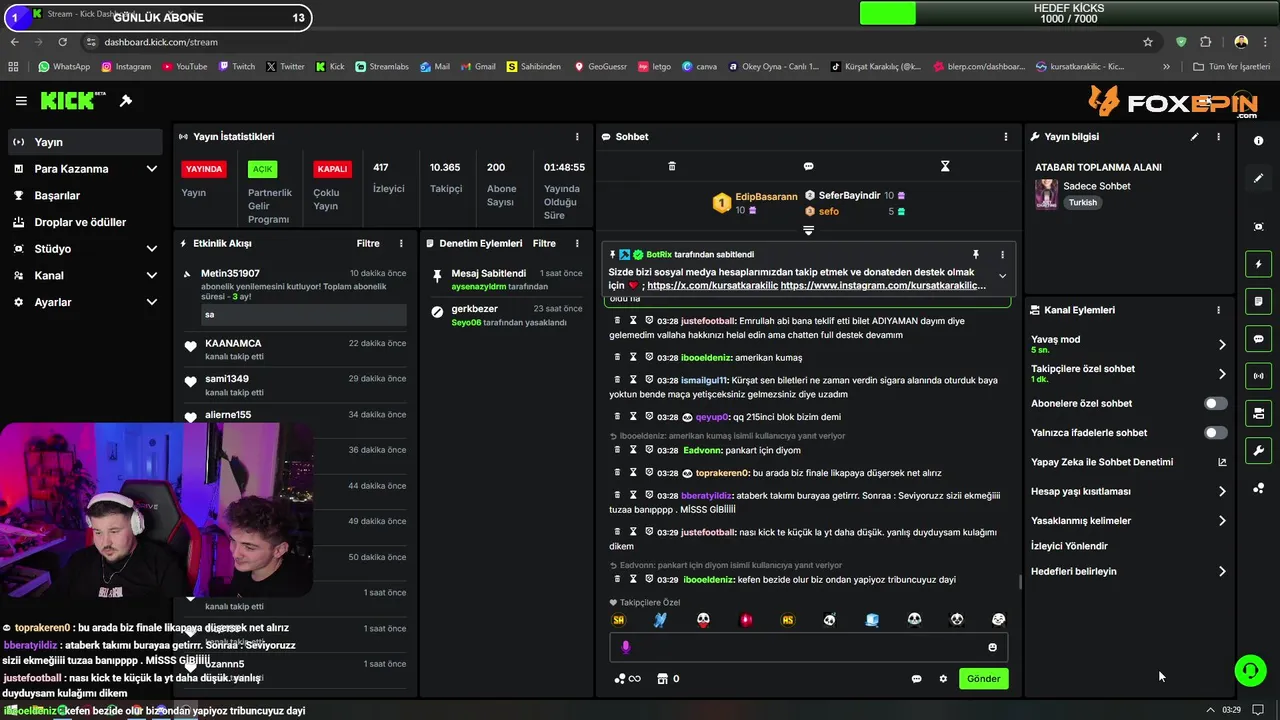Select the SA emote

pos(618,620)
